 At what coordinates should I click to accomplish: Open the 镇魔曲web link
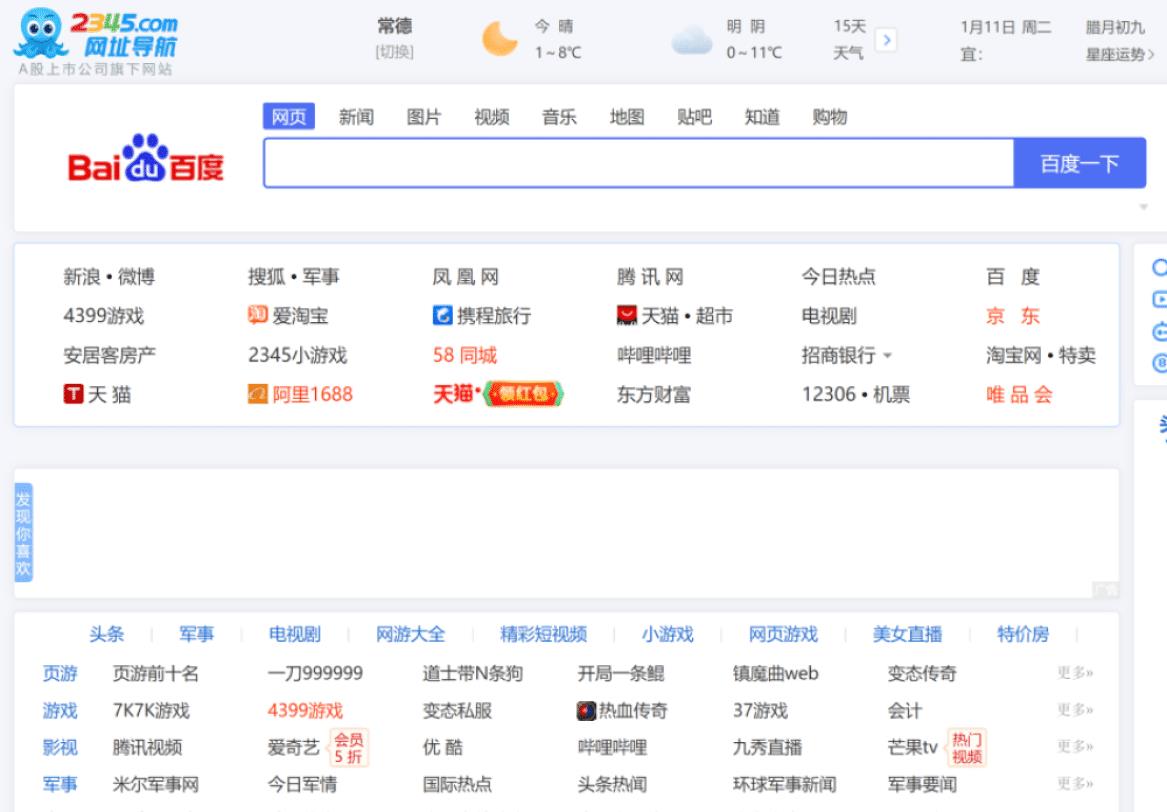click(x=776, y=674)
